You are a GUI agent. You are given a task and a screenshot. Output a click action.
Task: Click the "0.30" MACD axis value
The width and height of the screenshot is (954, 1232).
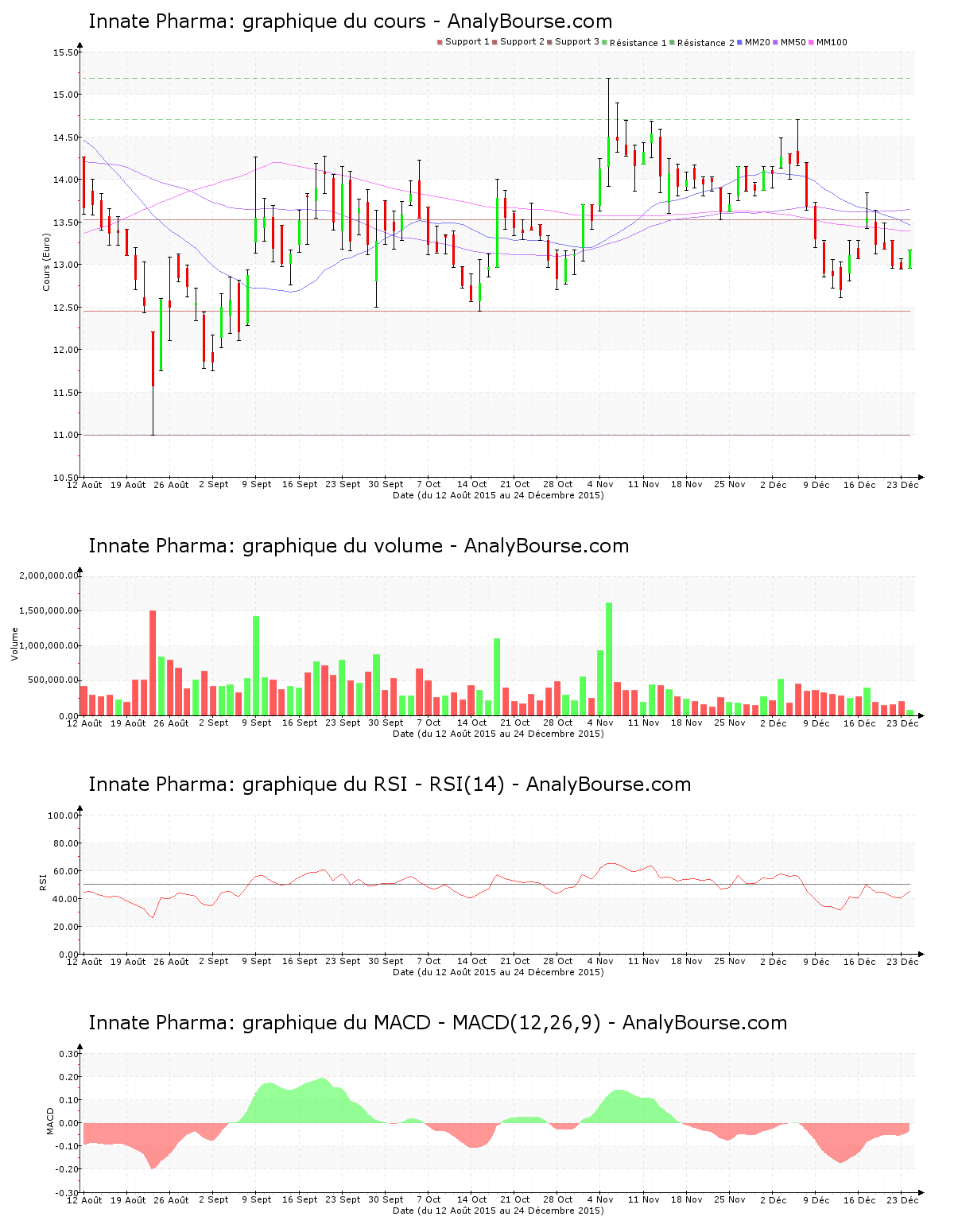click(x=69, y=1055)
